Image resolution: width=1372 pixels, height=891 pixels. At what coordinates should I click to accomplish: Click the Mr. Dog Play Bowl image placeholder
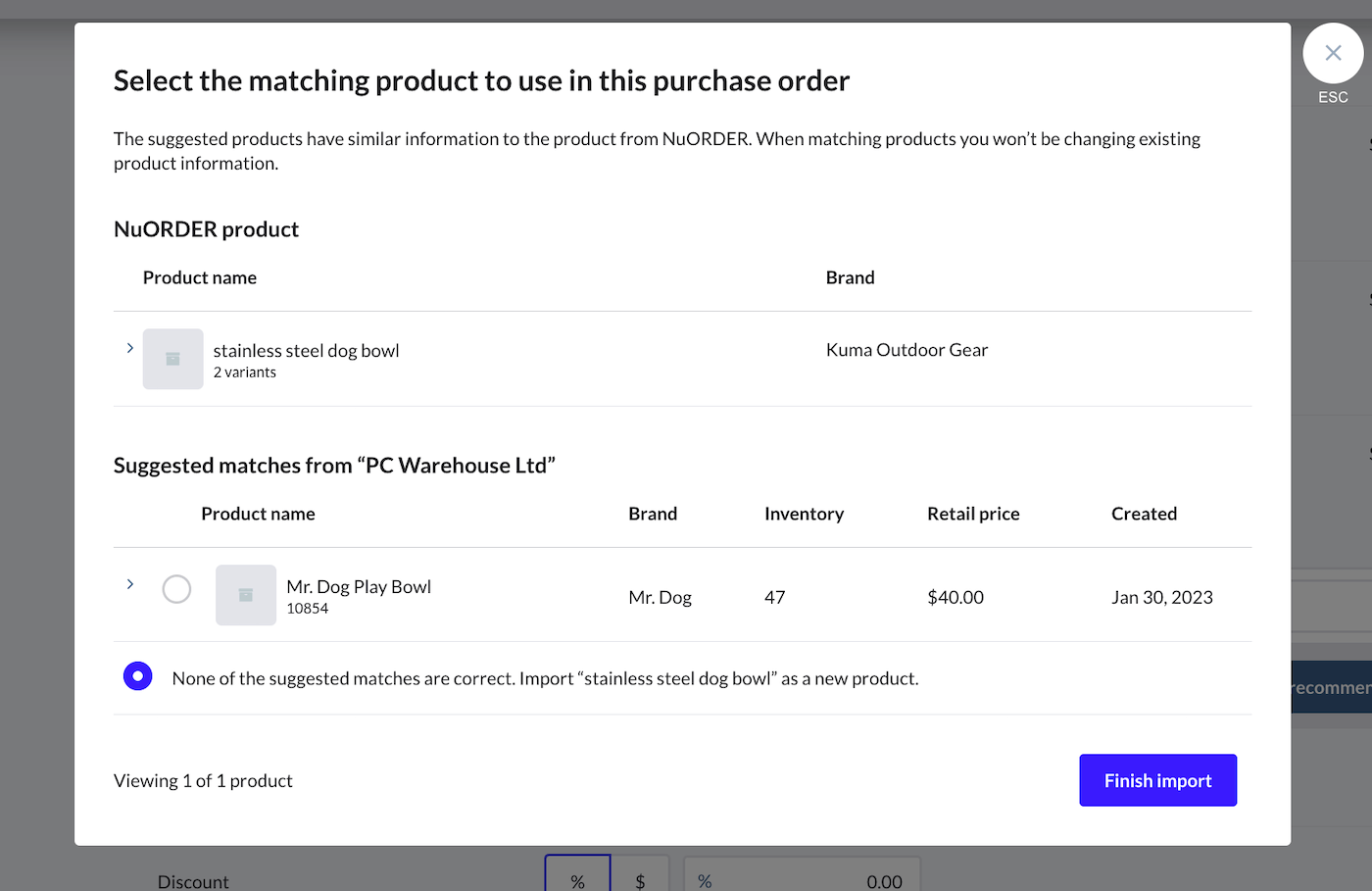245,595
